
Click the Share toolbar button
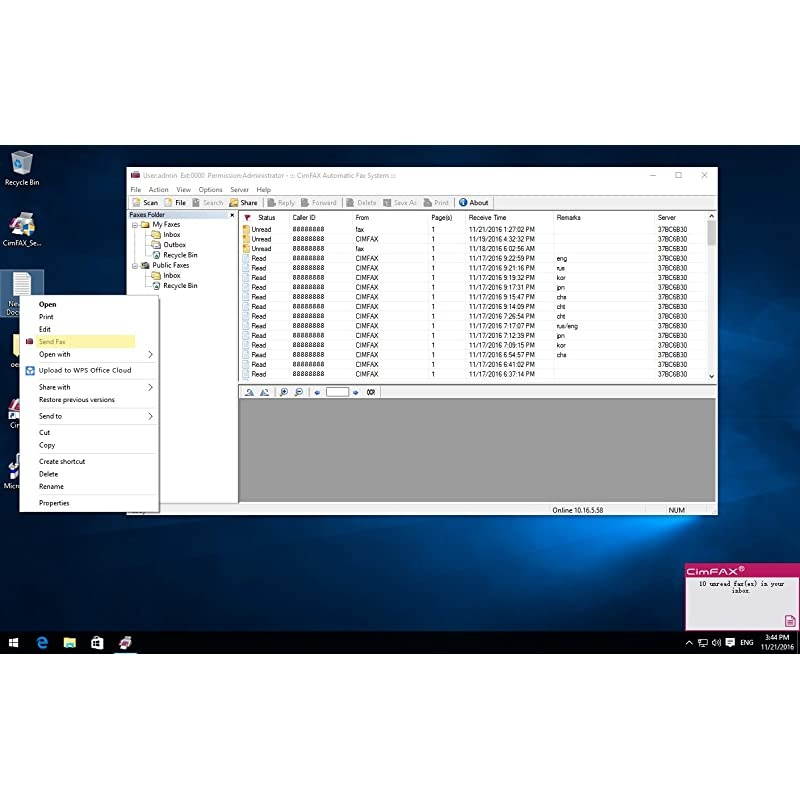coord(243,203)
